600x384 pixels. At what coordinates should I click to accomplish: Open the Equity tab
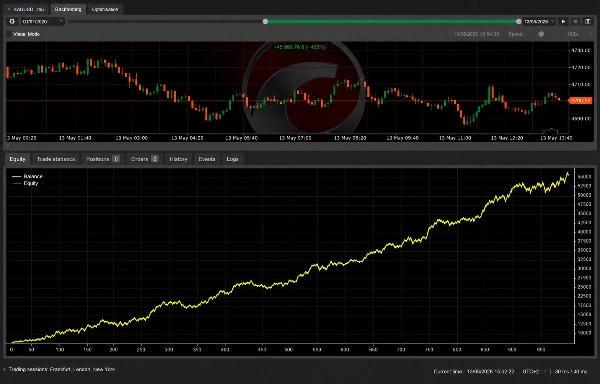(x=17, y=159)
